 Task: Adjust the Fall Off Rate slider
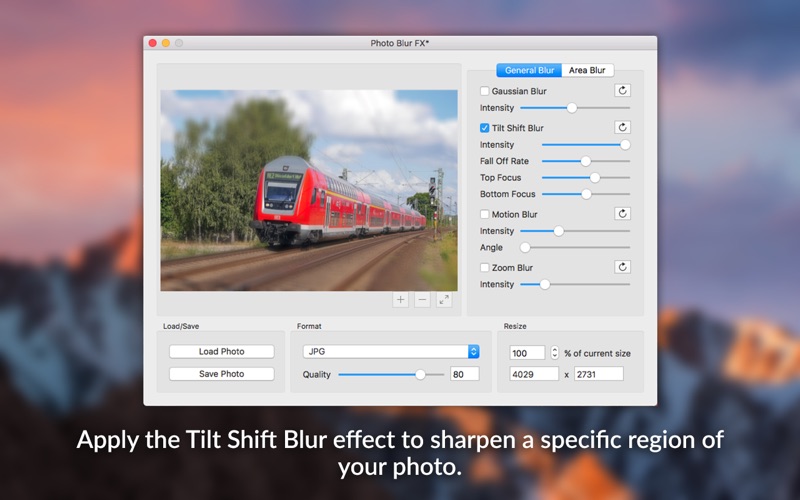coord(586,161)
